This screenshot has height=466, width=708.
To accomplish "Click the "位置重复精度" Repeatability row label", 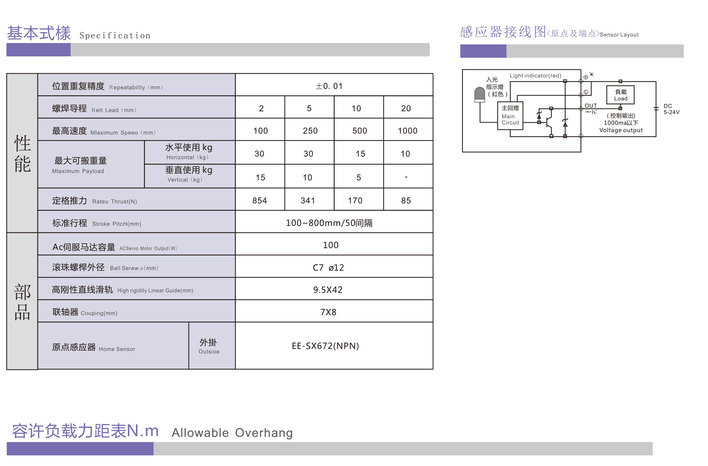I will click(107, 86).
